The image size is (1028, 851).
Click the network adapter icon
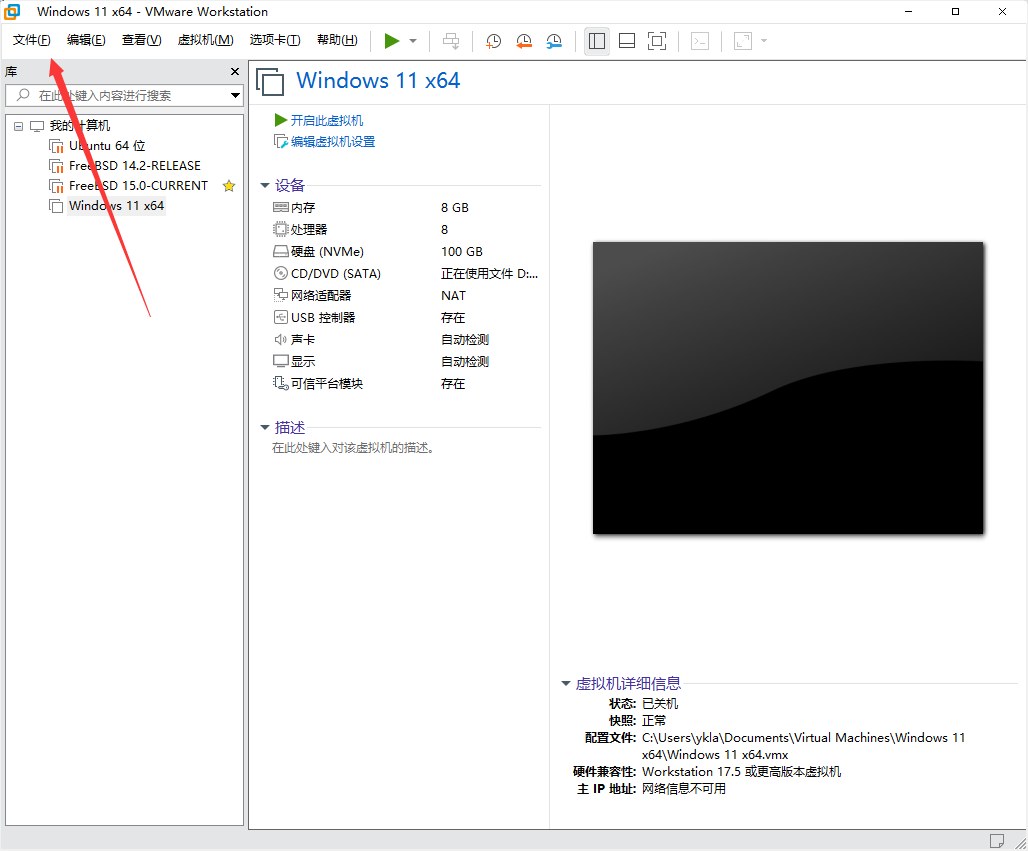click(281, 294)
